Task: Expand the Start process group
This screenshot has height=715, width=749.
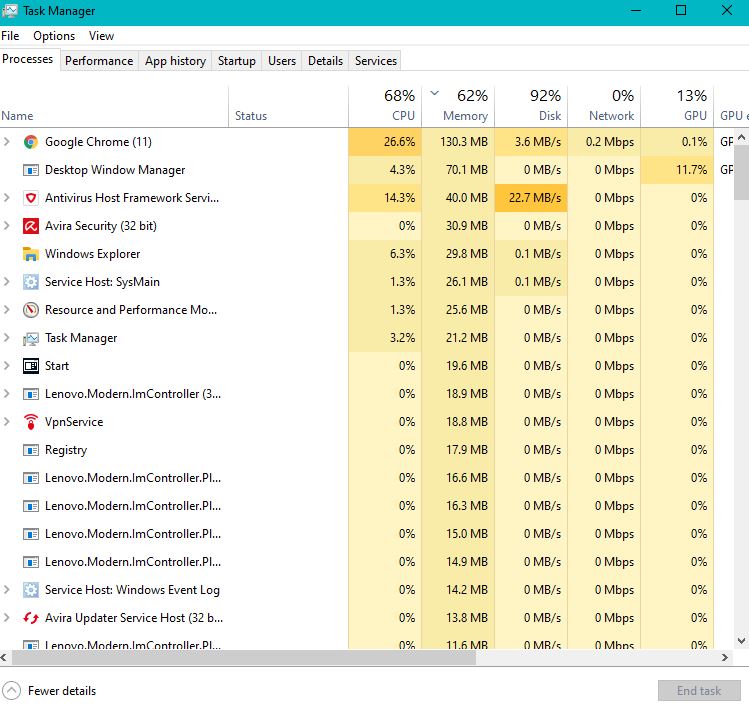Action: point(7,365)
